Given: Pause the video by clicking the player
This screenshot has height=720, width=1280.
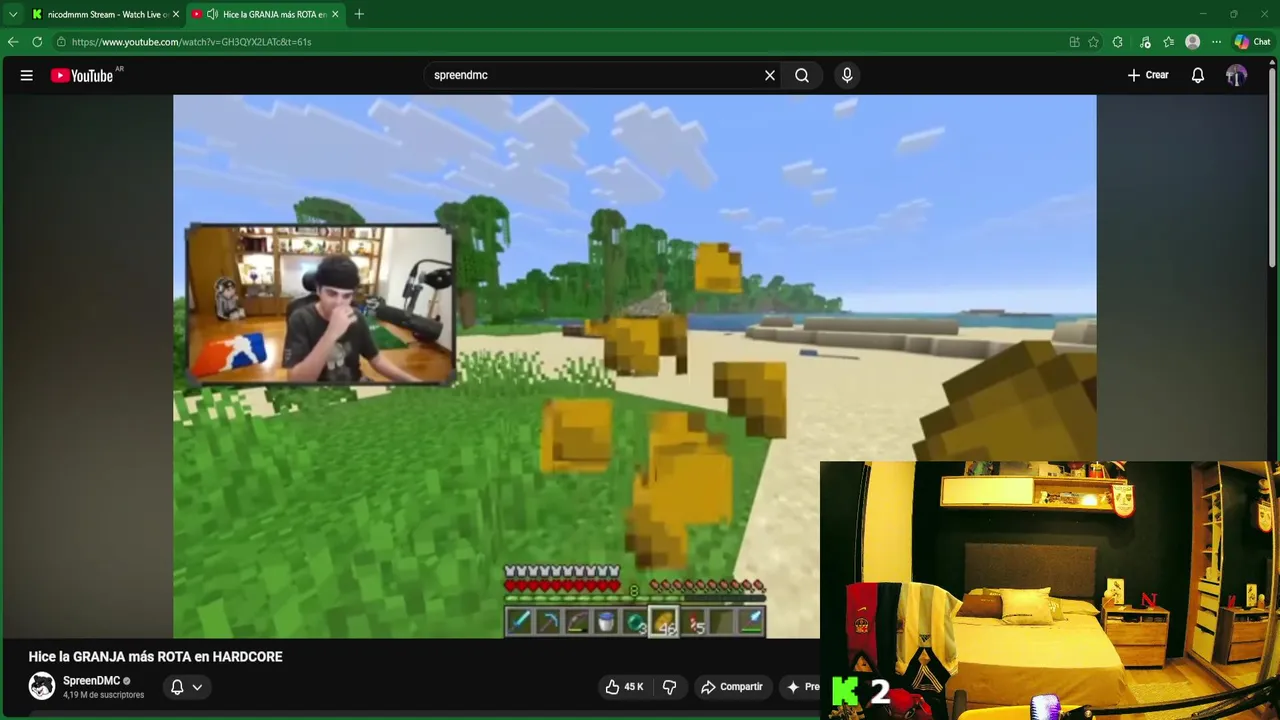Looking at the screenshot, I should [634, 366].
